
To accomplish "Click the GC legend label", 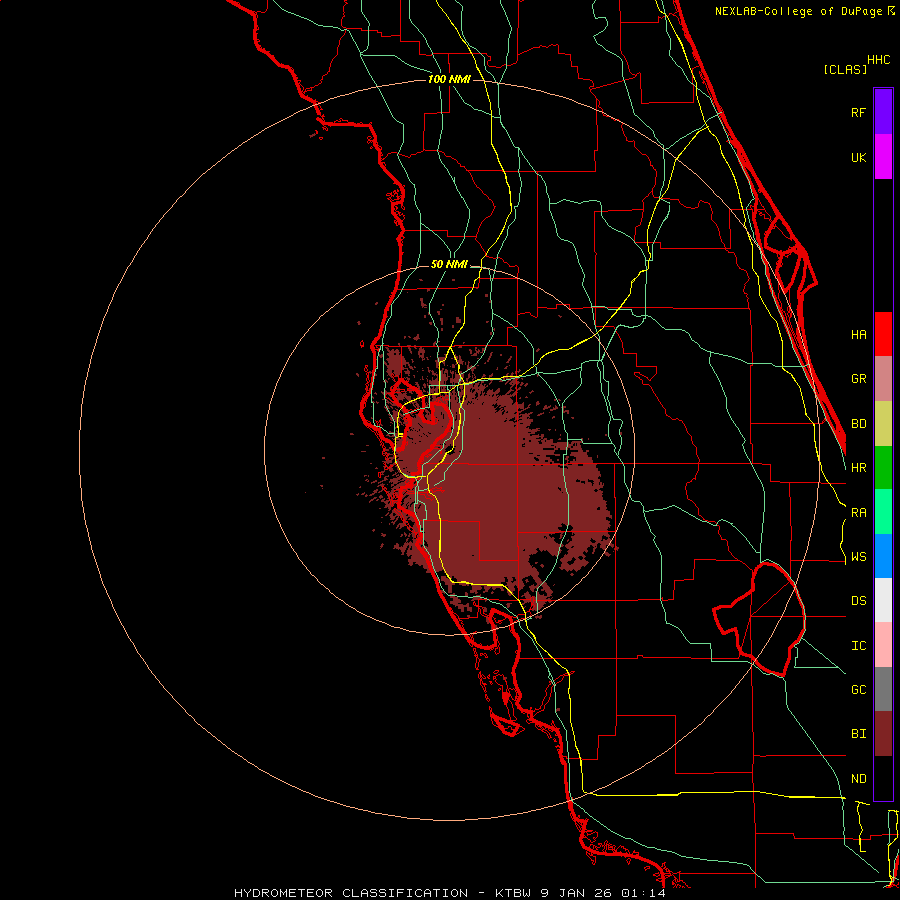I will point(858,690).
